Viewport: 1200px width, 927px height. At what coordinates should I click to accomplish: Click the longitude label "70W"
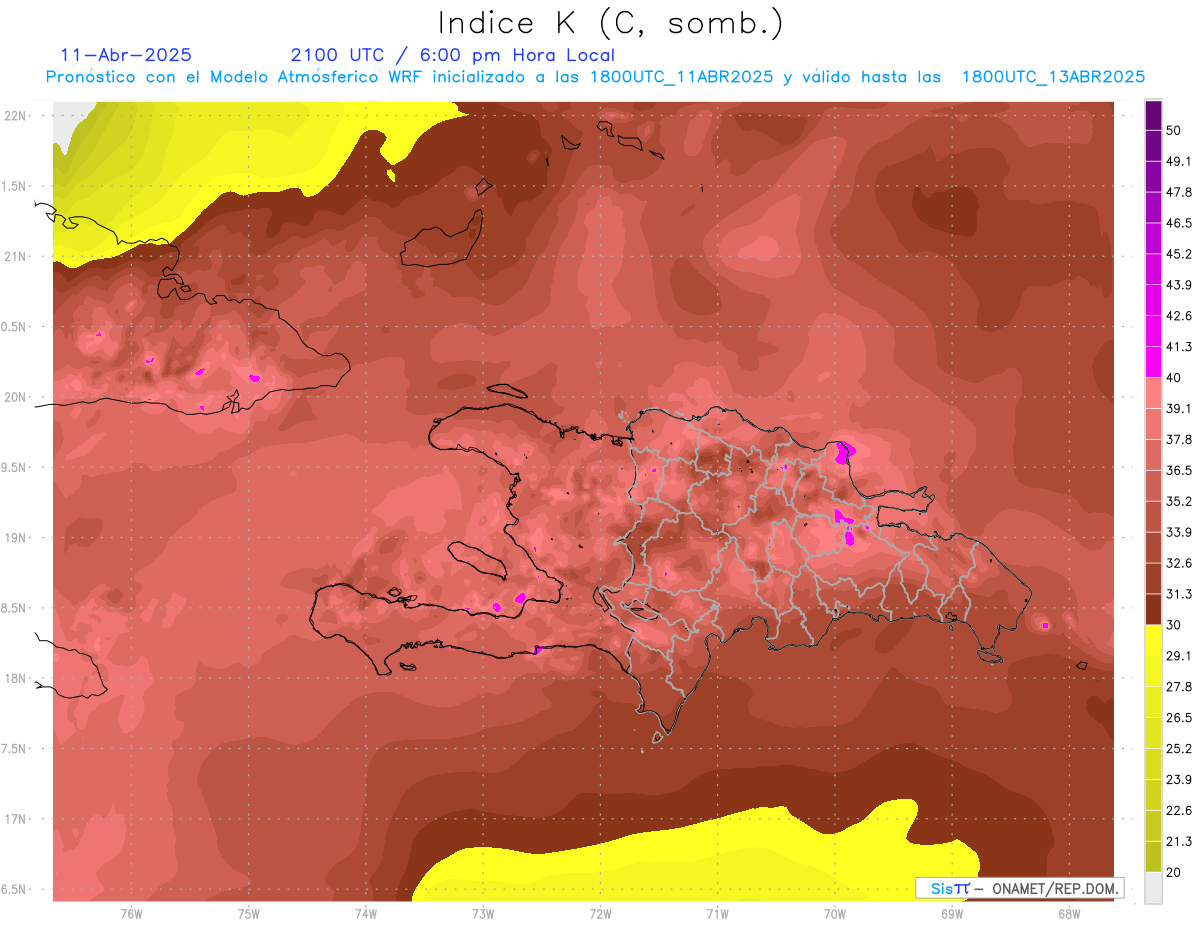pos(834,914)
